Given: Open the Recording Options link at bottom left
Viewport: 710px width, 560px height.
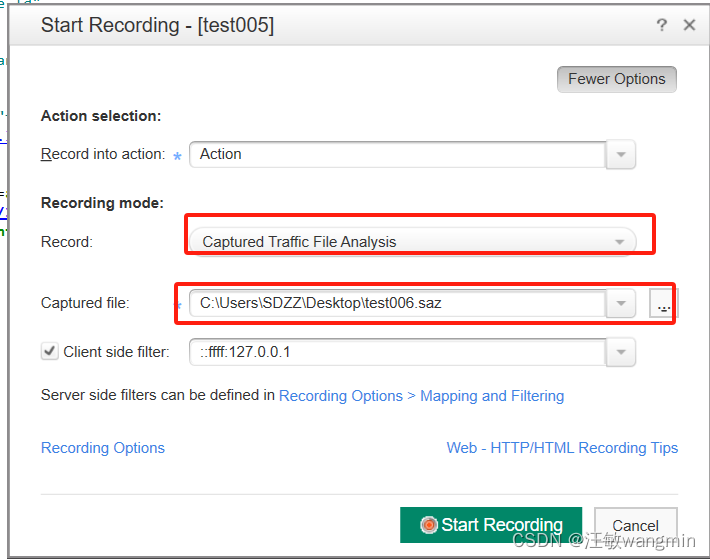Looking at the screenshot, I should pyautogui.click(x=103, y=448).
